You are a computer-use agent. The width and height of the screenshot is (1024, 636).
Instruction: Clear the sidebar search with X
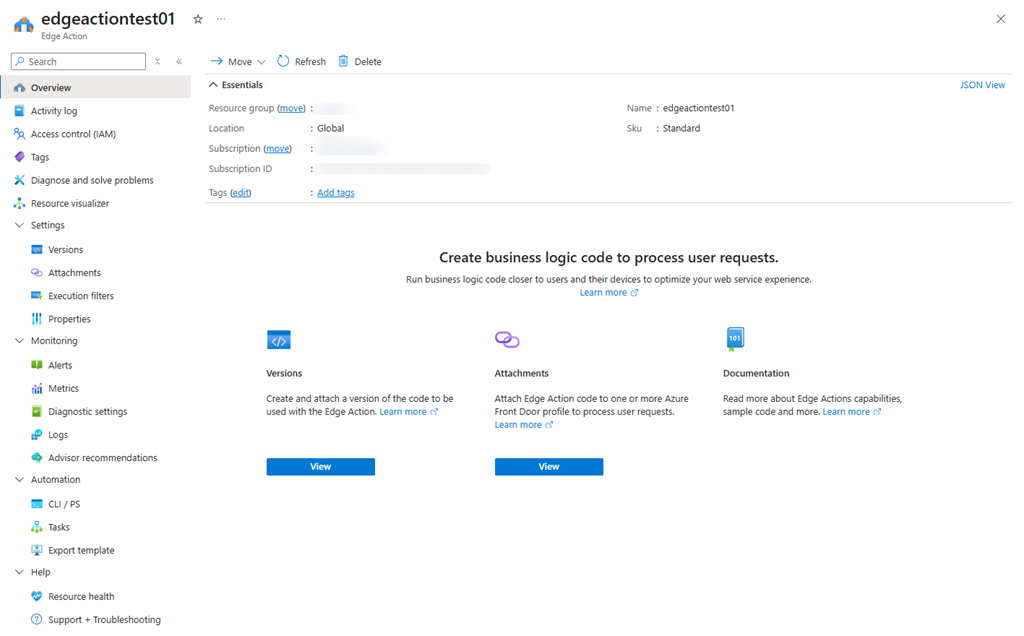[x=157, y=61]
